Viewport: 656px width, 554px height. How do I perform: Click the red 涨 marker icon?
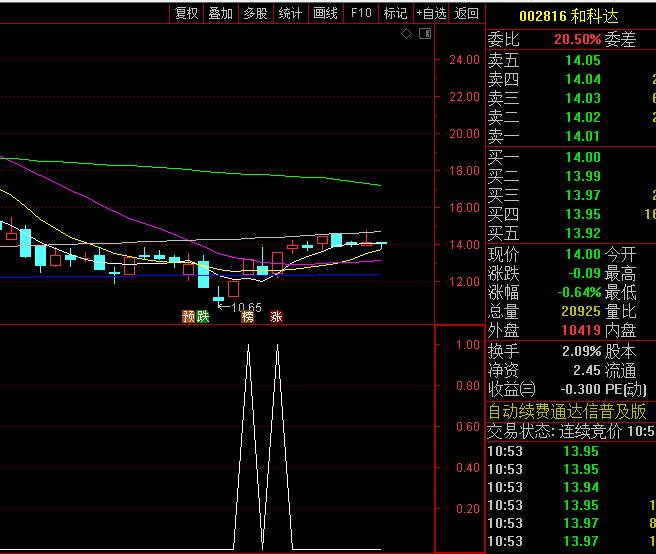[276, 316]
